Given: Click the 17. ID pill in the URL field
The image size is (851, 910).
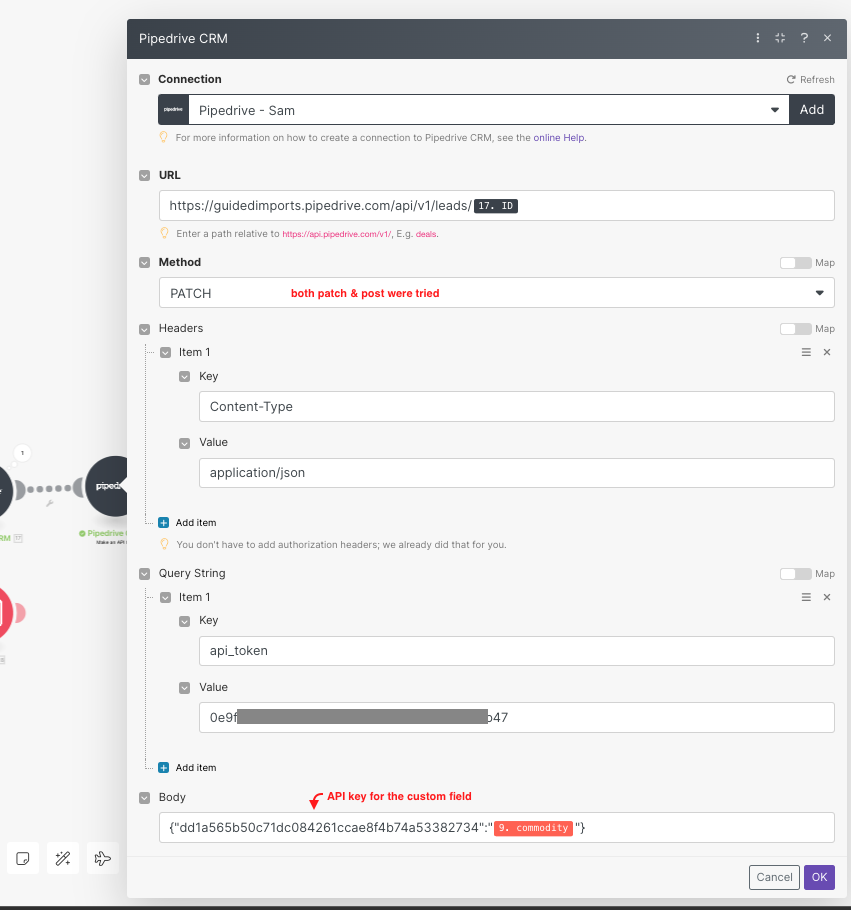Looking at the screenshot, I should (496, 205).
